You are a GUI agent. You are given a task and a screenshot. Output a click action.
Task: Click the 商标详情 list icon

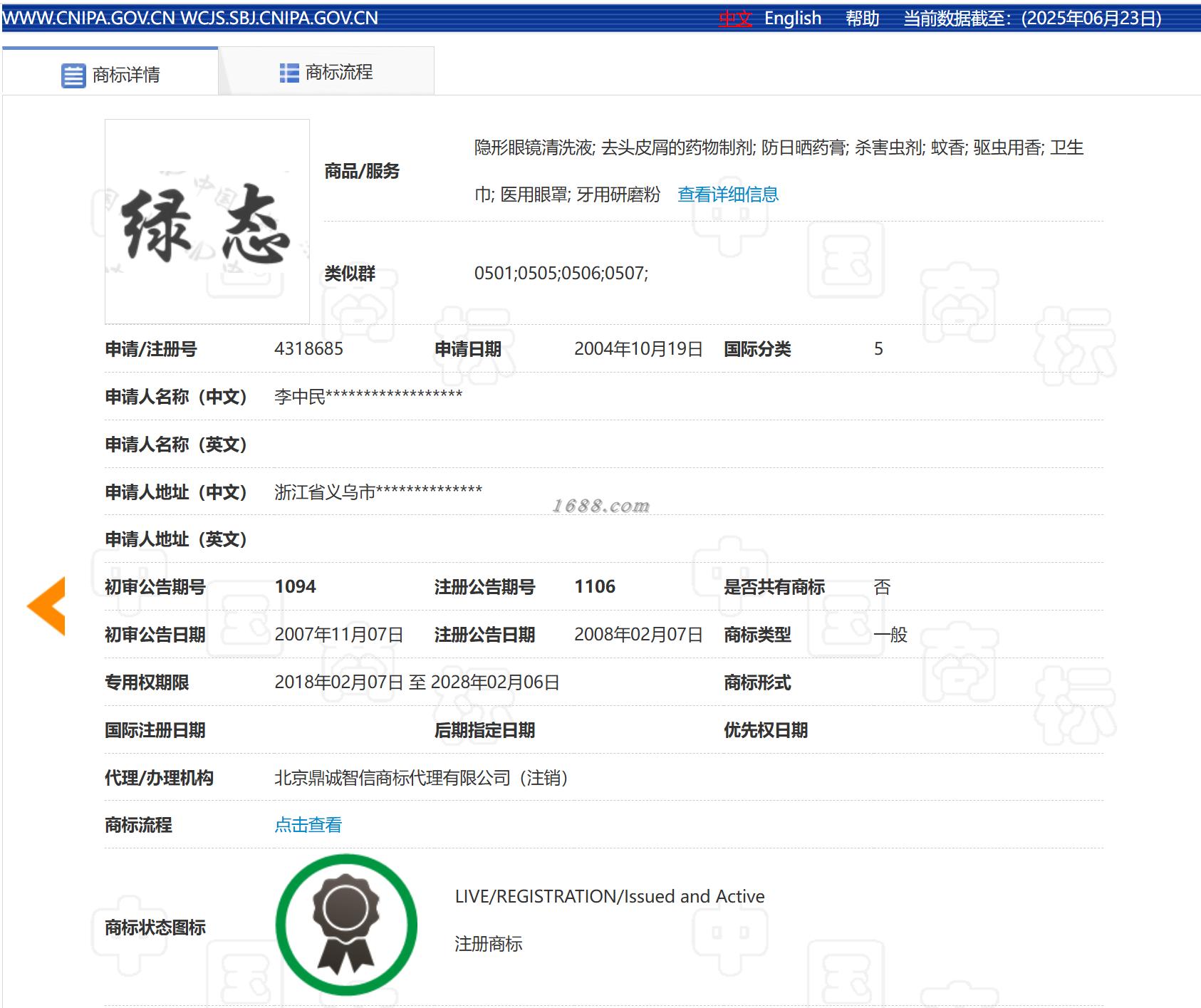click(x=73, y=75)
